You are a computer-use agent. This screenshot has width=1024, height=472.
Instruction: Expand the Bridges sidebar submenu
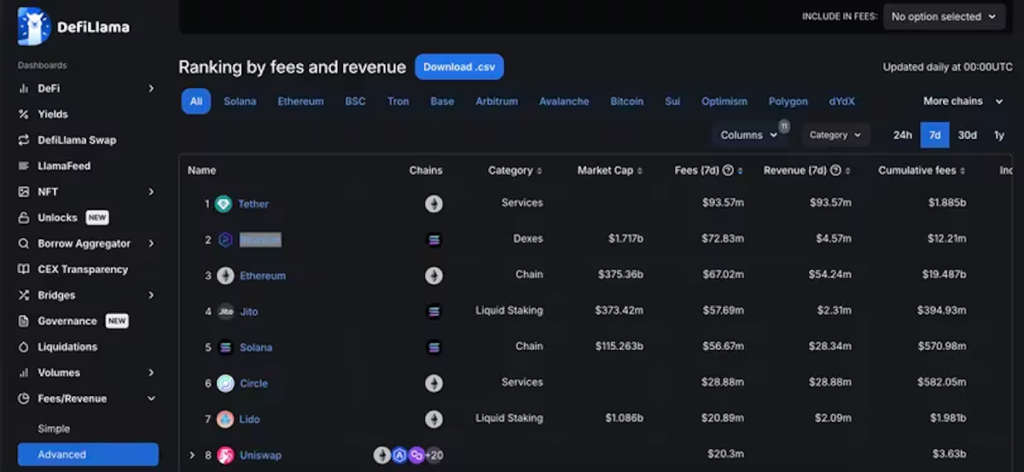(151, 295)
